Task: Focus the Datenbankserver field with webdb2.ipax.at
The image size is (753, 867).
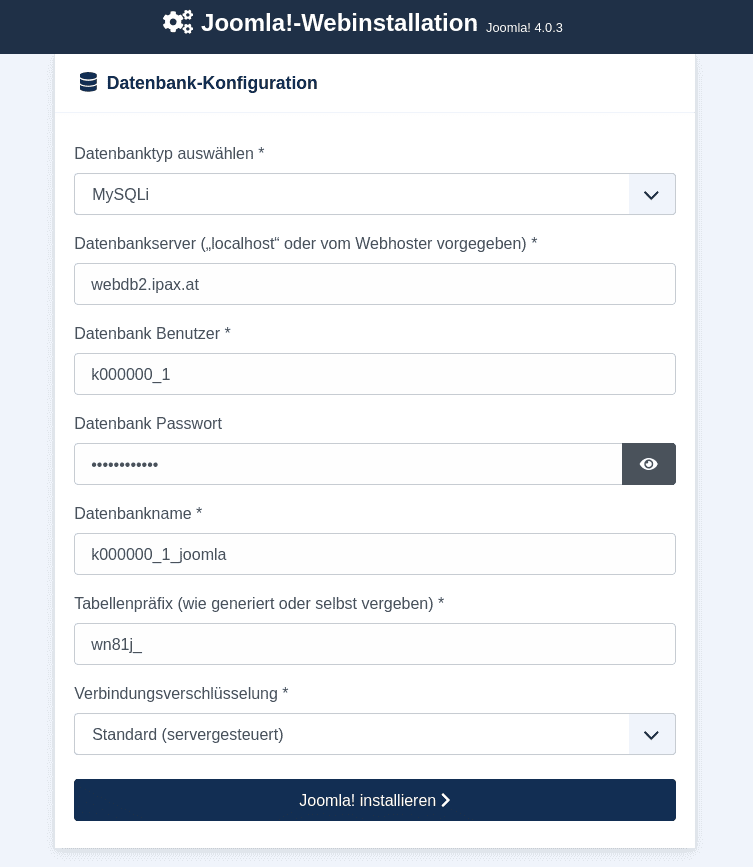Action: pyautogui.click(x=375, y=284)
